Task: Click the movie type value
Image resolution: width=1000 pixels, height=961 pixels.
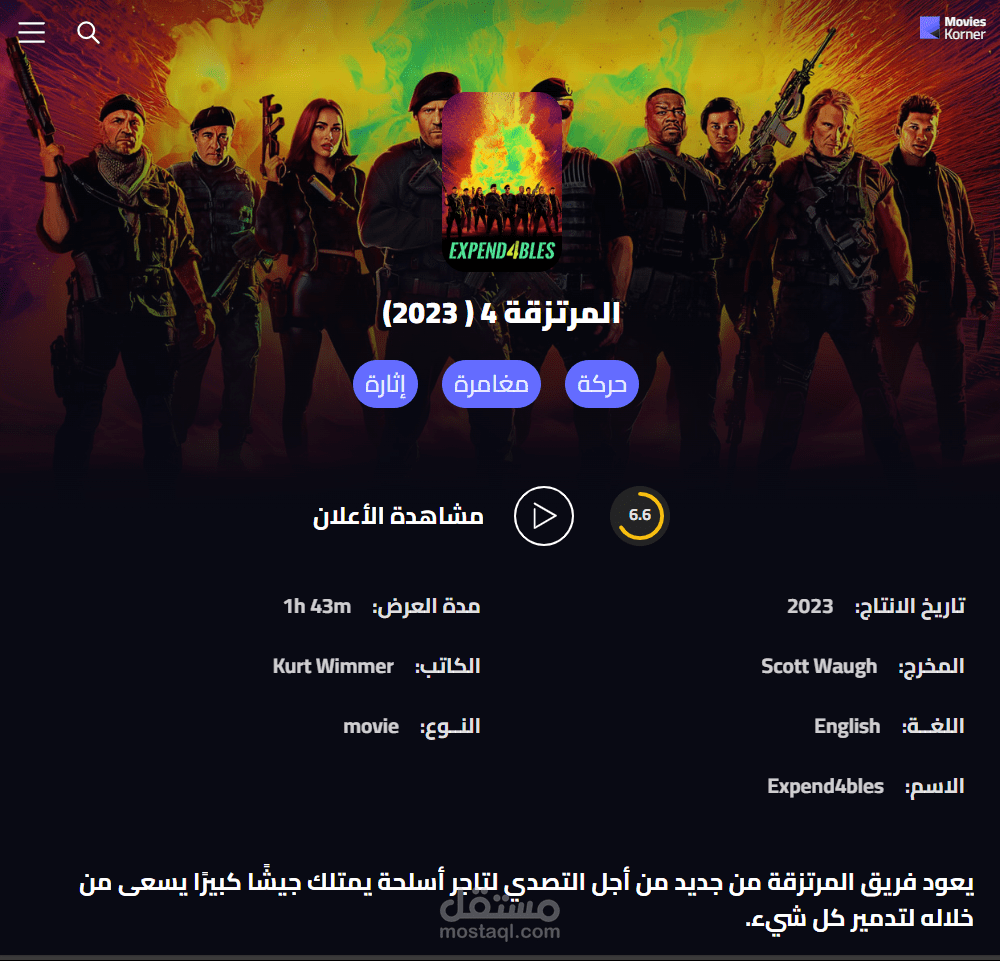Action: coord(371,726)
